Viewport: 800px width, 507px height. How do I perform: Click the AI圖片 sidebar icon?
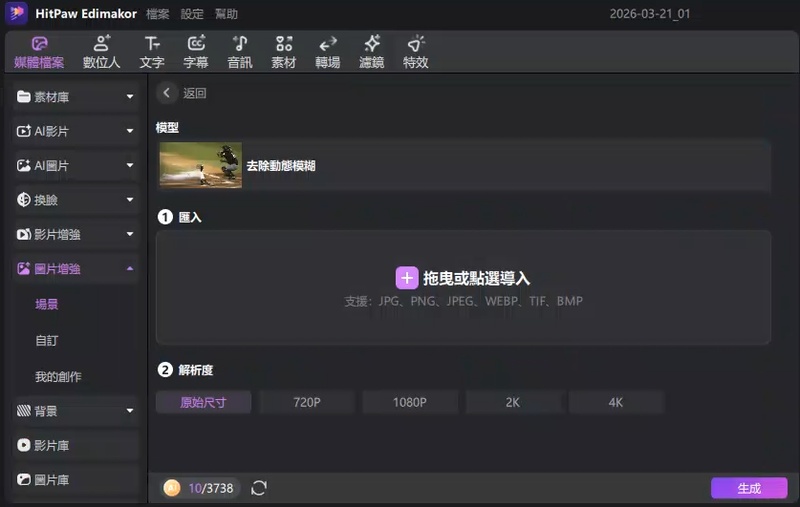[23, 165]
